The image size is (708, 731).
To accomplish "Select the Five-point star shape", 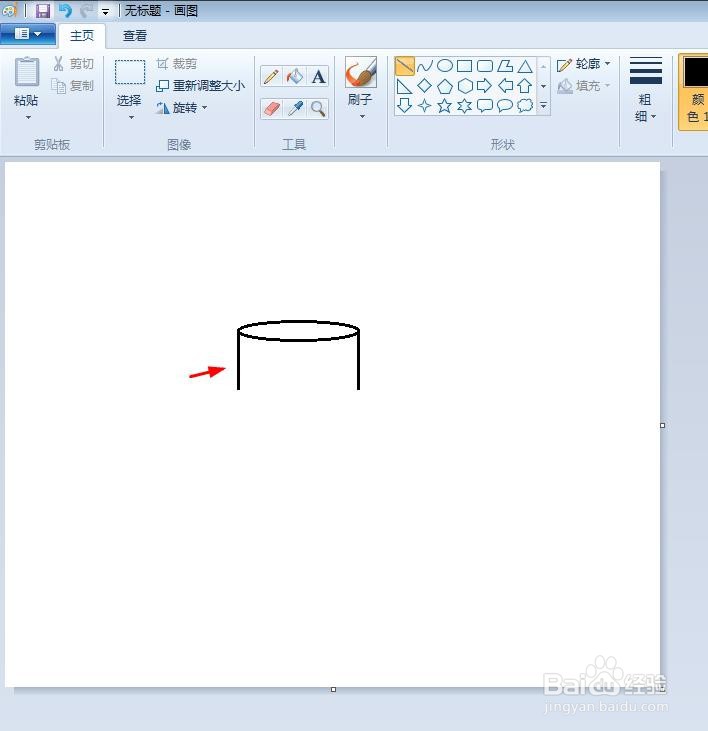I will pos(445,106).
